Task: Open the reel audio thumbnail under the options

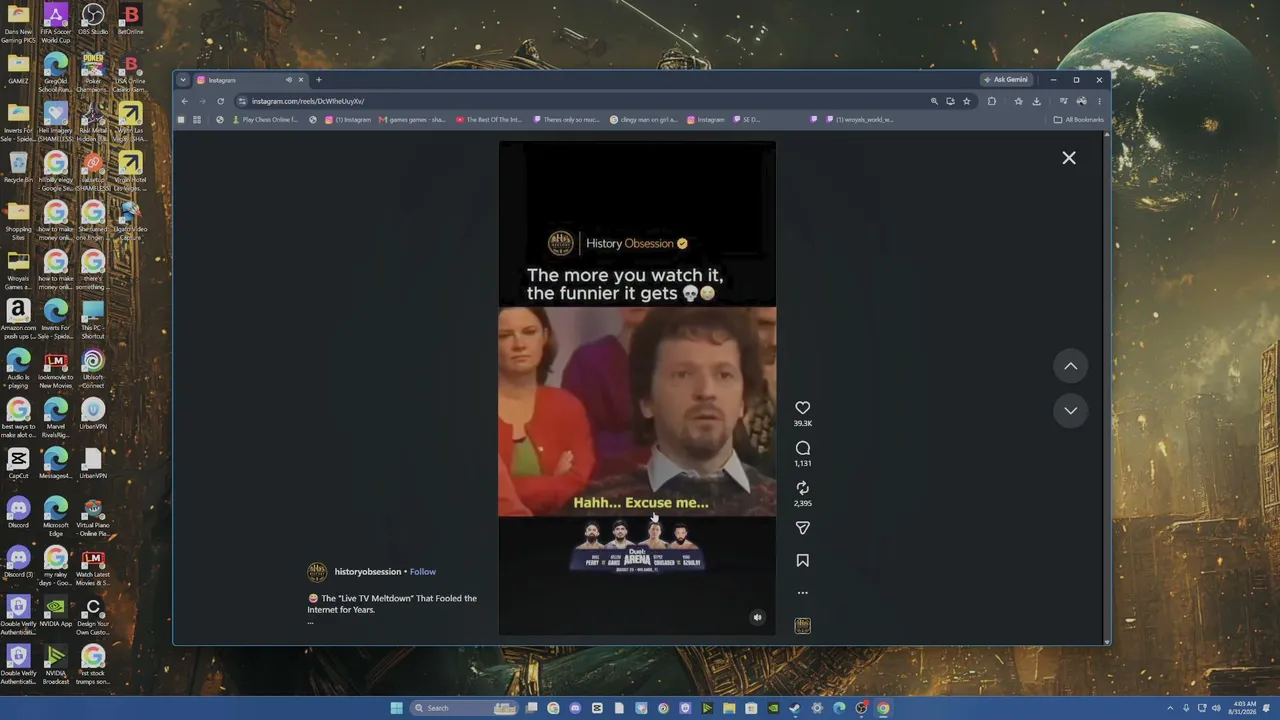Action: [x=802, y=625]
